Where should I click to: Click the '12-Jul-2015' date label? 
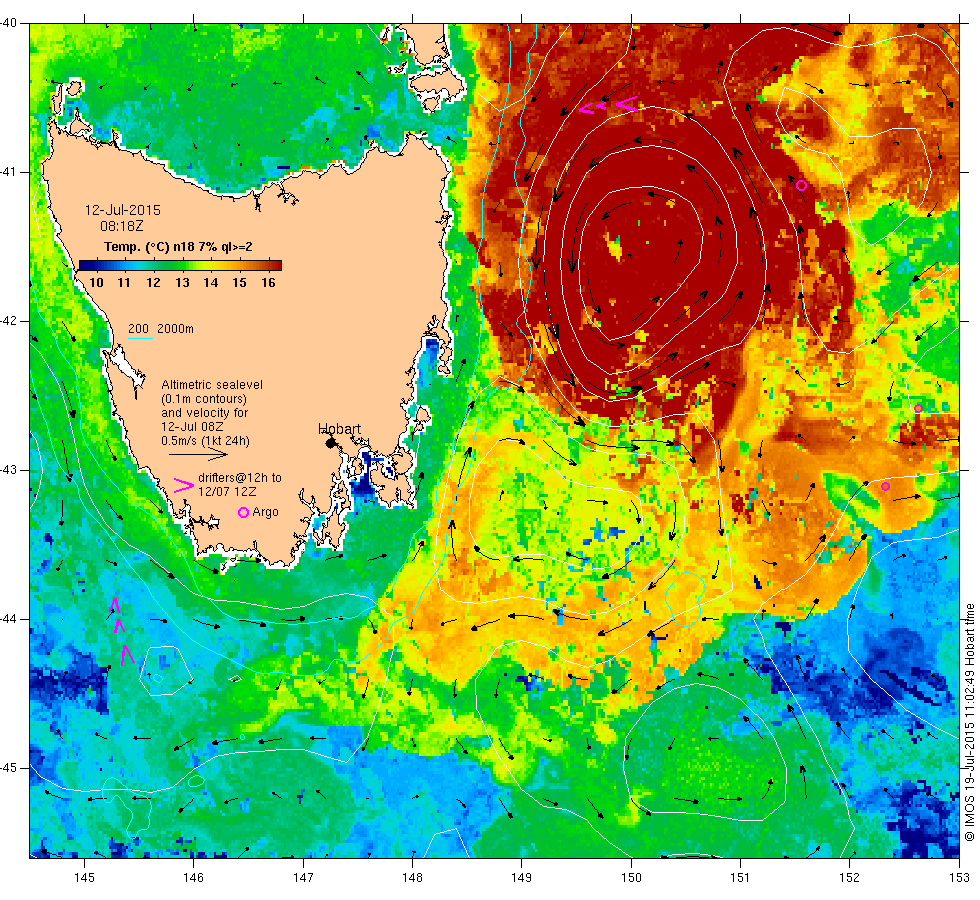[122, 210]
